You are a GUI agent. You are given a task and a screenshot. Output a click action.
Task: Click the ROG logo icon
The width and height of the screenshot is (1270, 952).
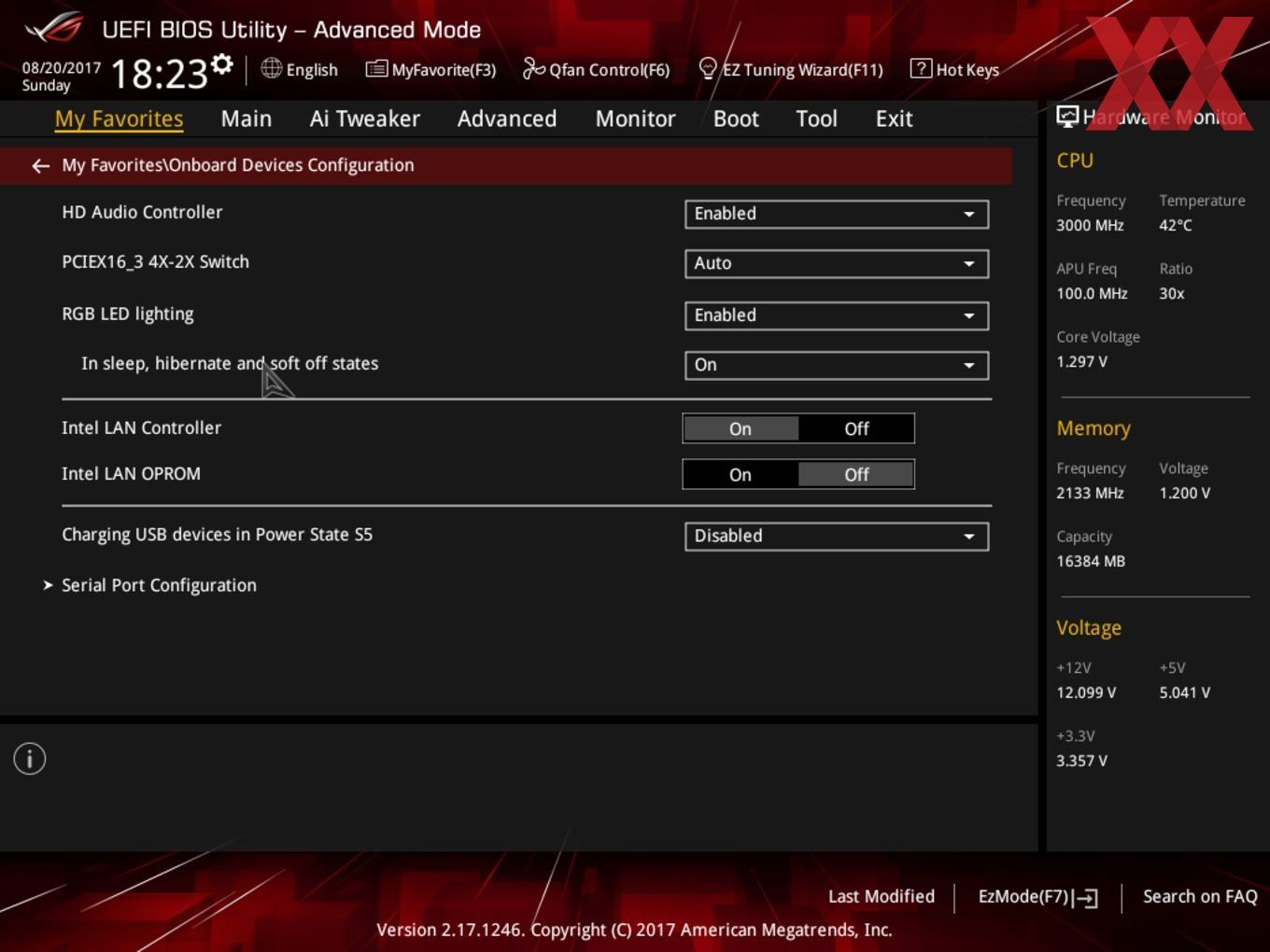[53, 28]
